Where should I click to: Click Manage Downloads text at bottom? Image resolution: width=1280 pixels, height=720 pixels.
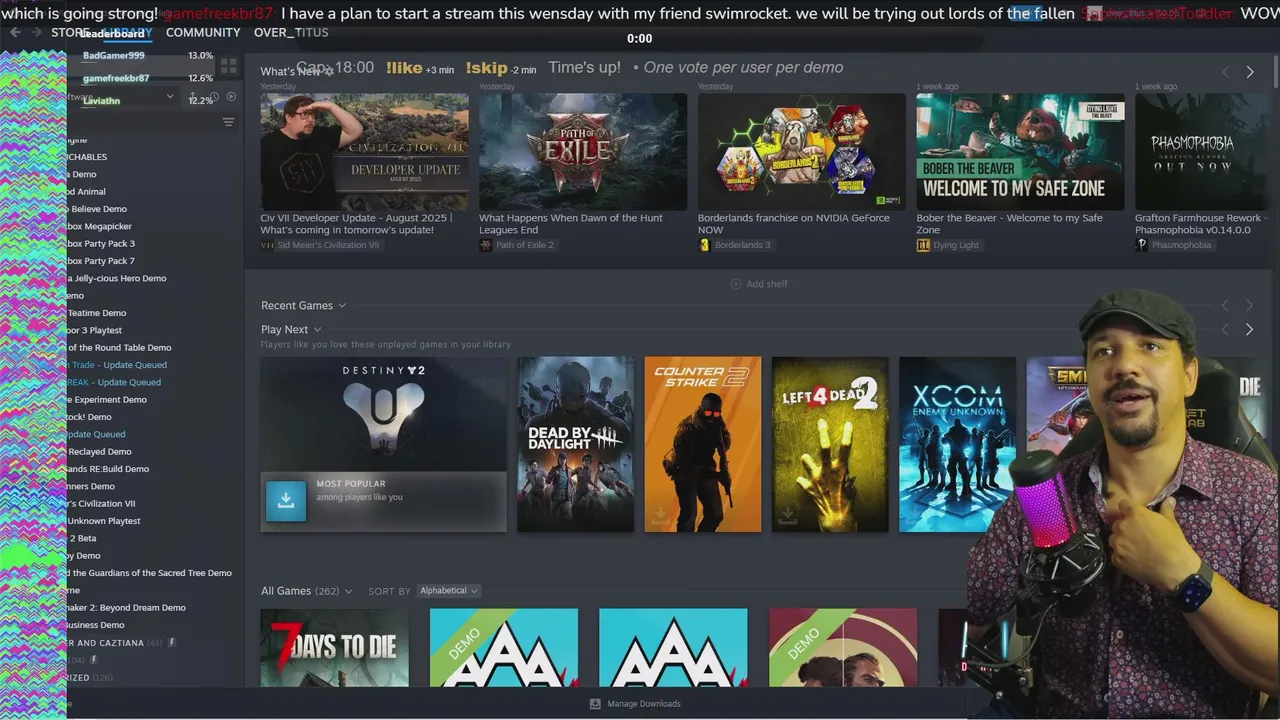(644, 704)
